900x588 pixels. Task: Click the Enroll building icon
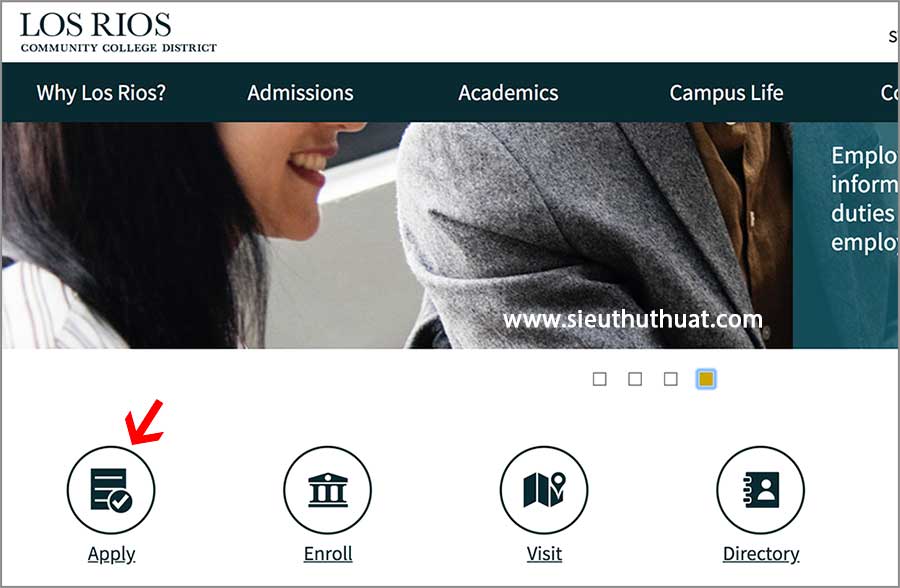click(x=327, y=490)
